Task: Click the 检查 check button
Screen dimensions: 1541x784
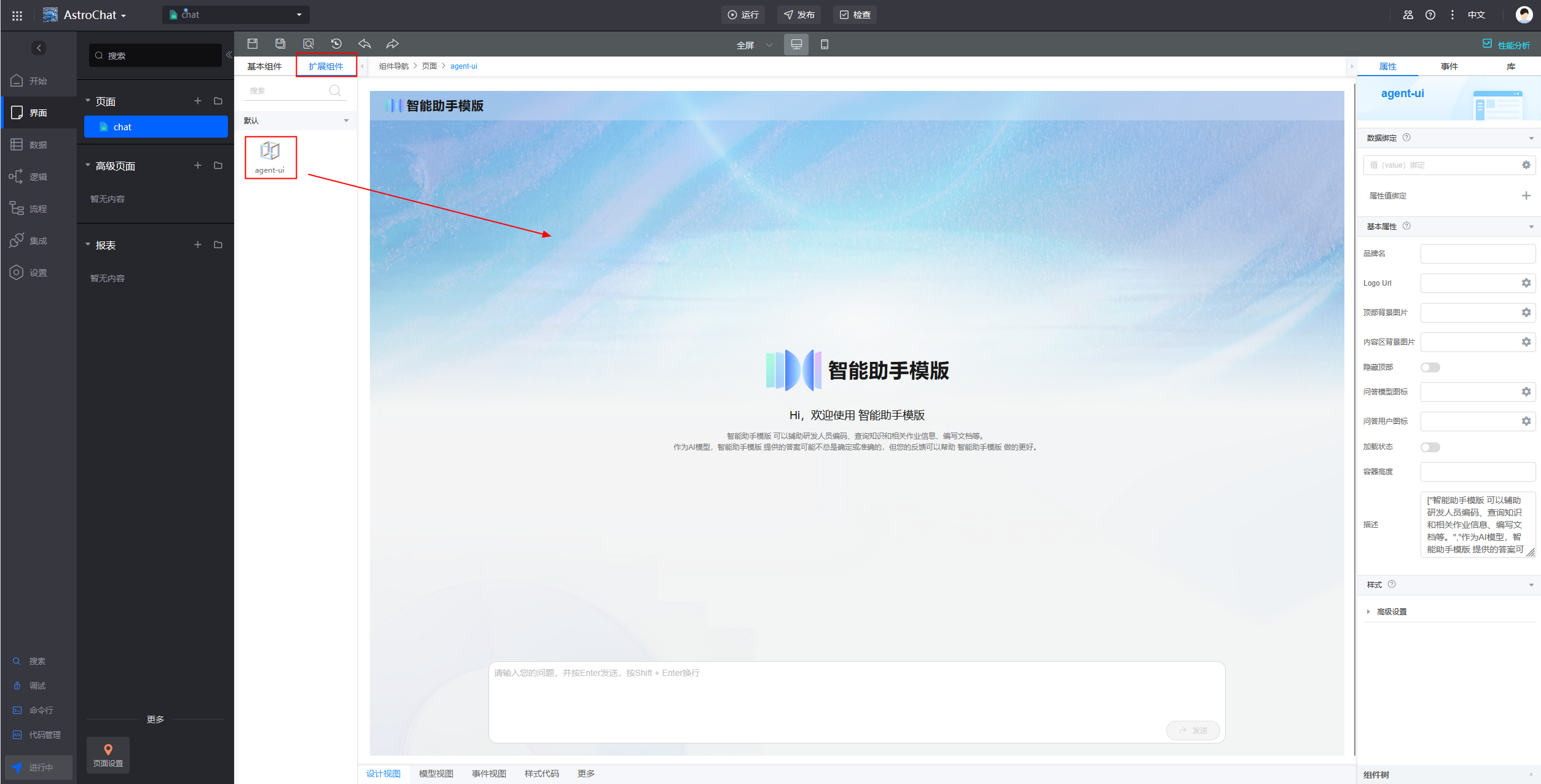Action: [x=855, y=15]
